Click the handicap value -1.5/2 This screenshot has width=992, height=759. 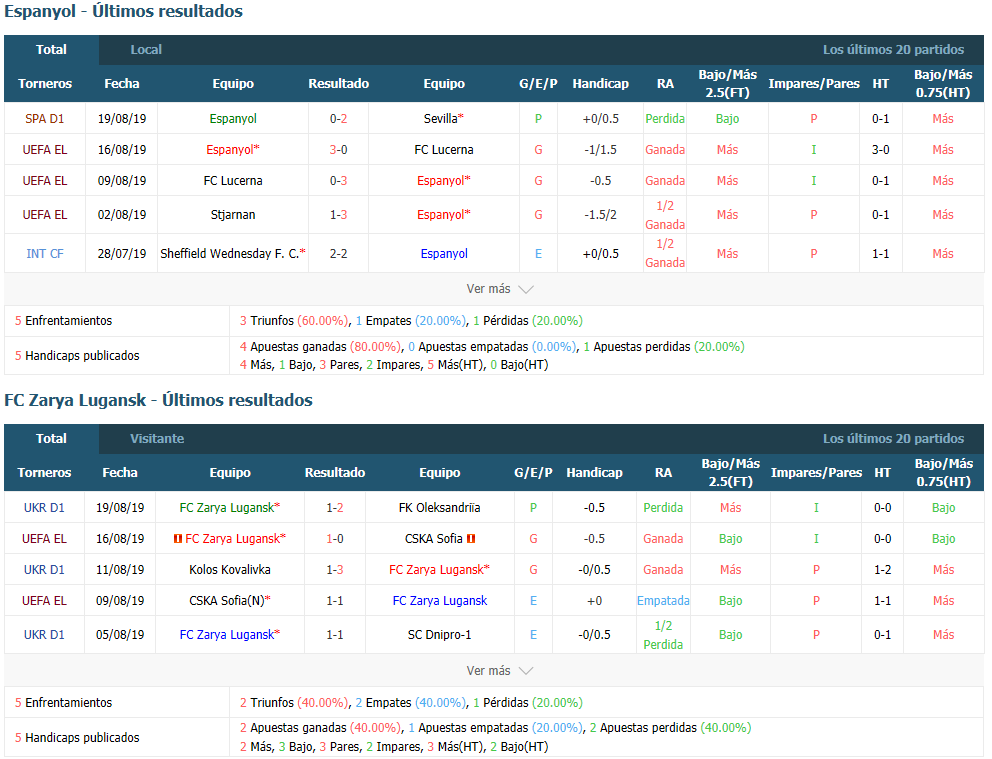coord(600,215)
